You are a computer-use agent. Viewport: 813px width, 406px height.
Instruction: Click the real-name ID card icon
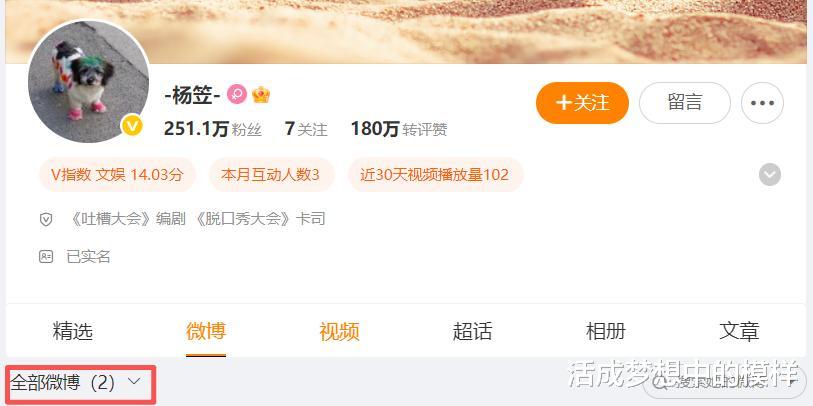coord(46,256)
